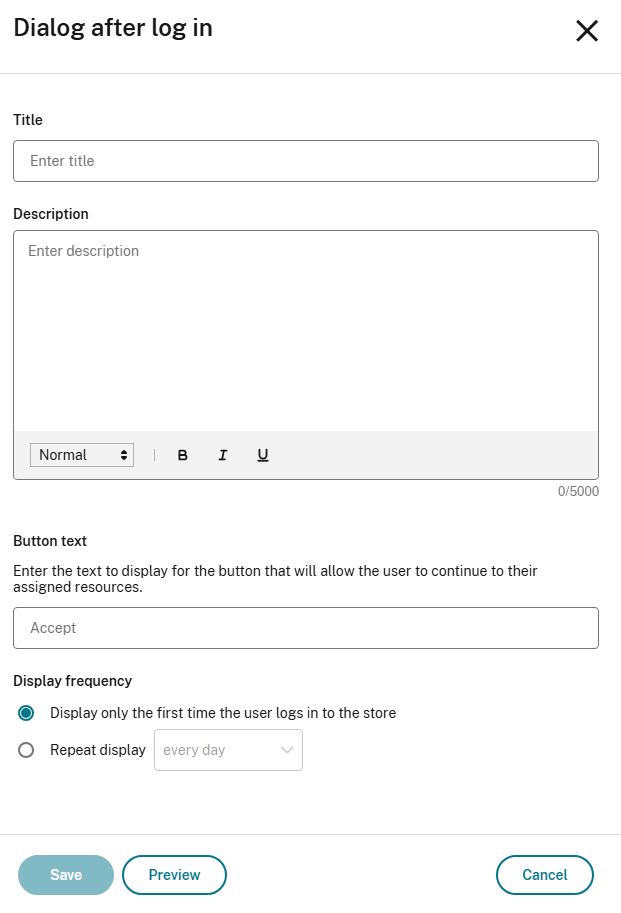This screenshot has width=621, height=913.
Task: Click the Display frequency heading
Action: point(72,681)
